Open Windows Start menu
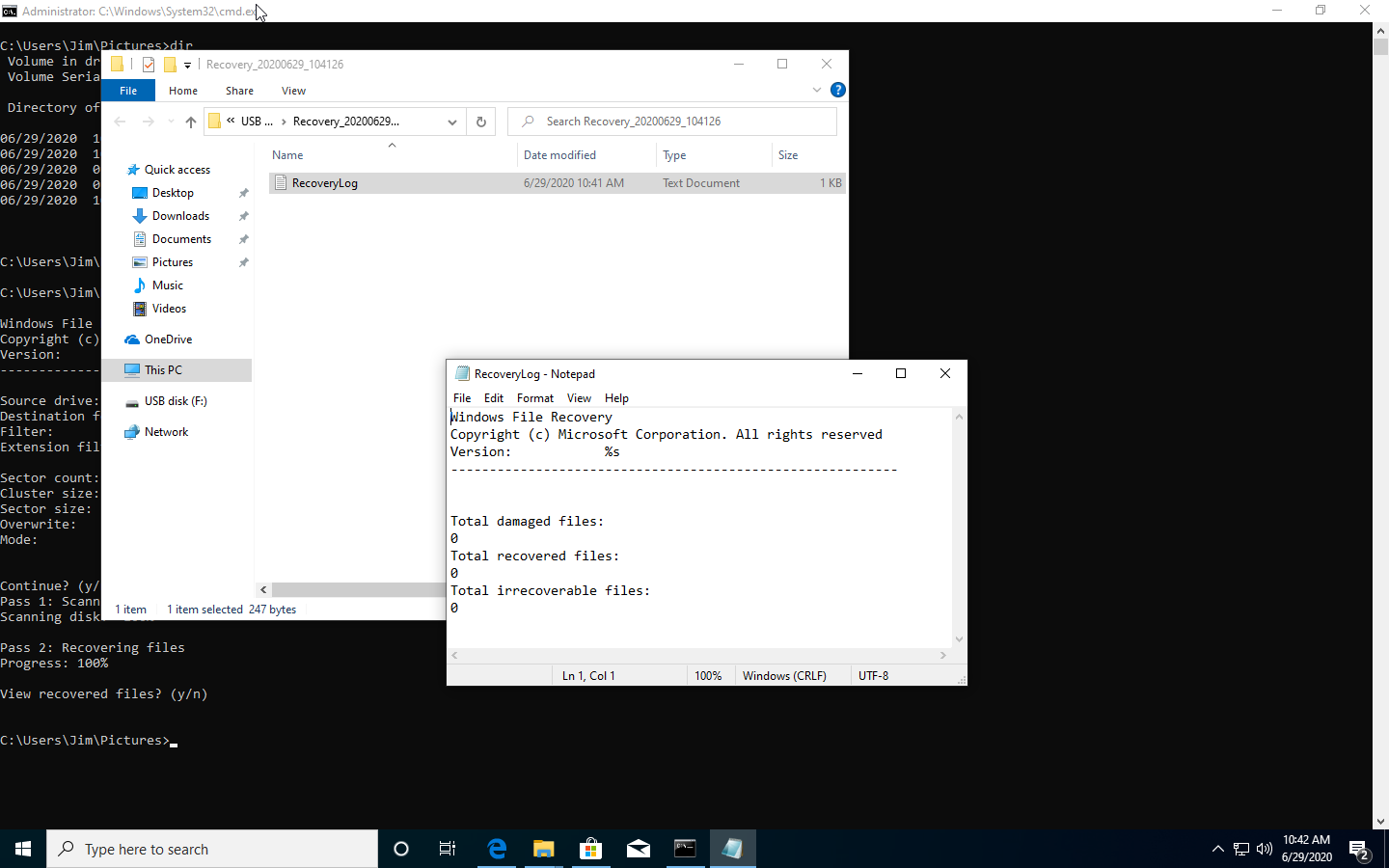The width and height of the screenshot is (1389, 868). pos(23,849)
